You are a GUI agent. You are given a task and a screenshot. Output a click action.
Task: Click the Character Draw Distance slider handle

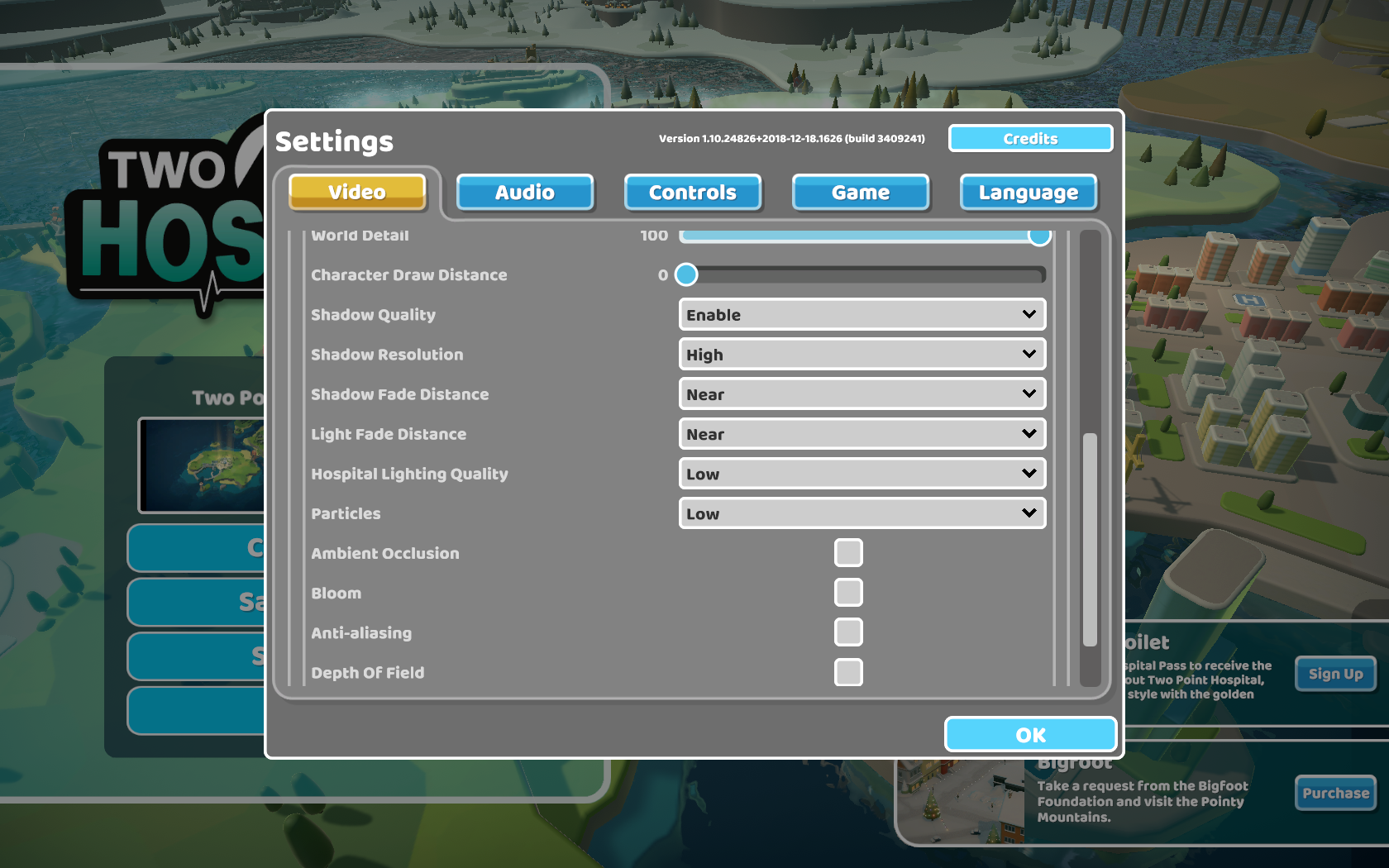click(x=686, y=274)
